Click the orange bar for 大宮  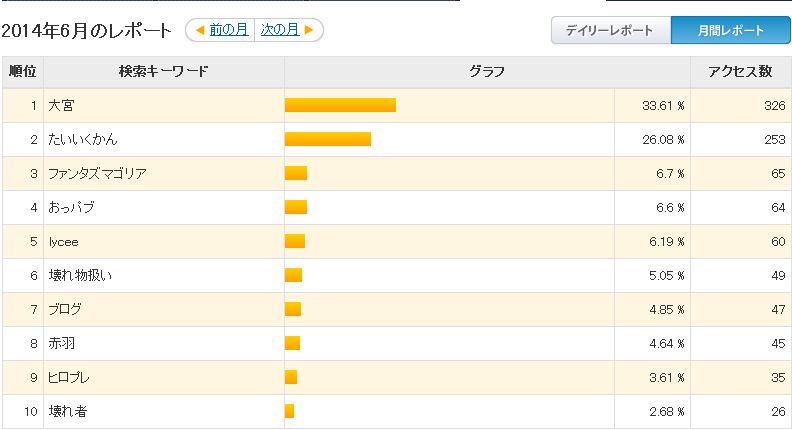(x=340, y=105)
